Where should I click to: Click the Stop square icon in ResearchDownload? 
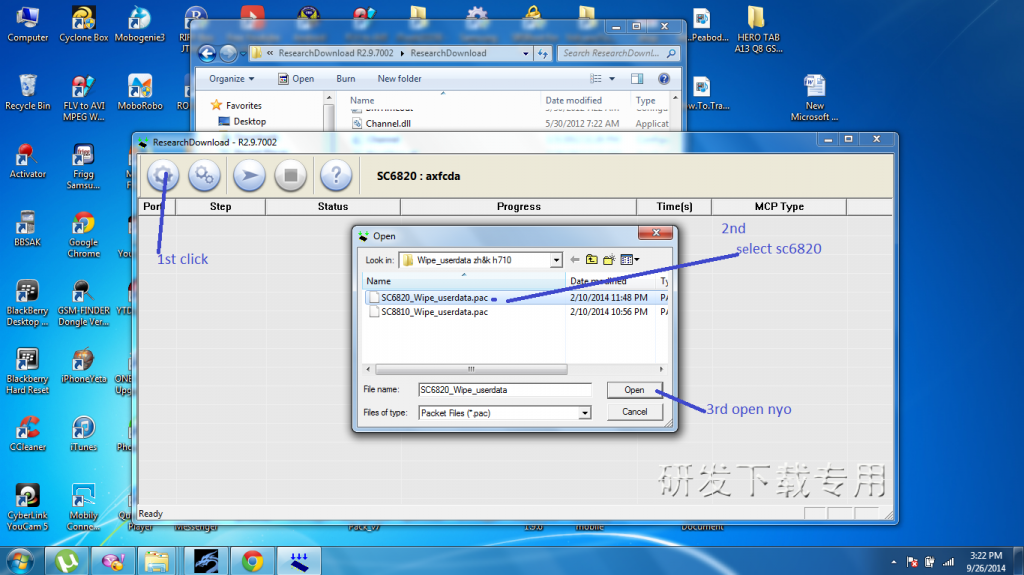[291, 175]
